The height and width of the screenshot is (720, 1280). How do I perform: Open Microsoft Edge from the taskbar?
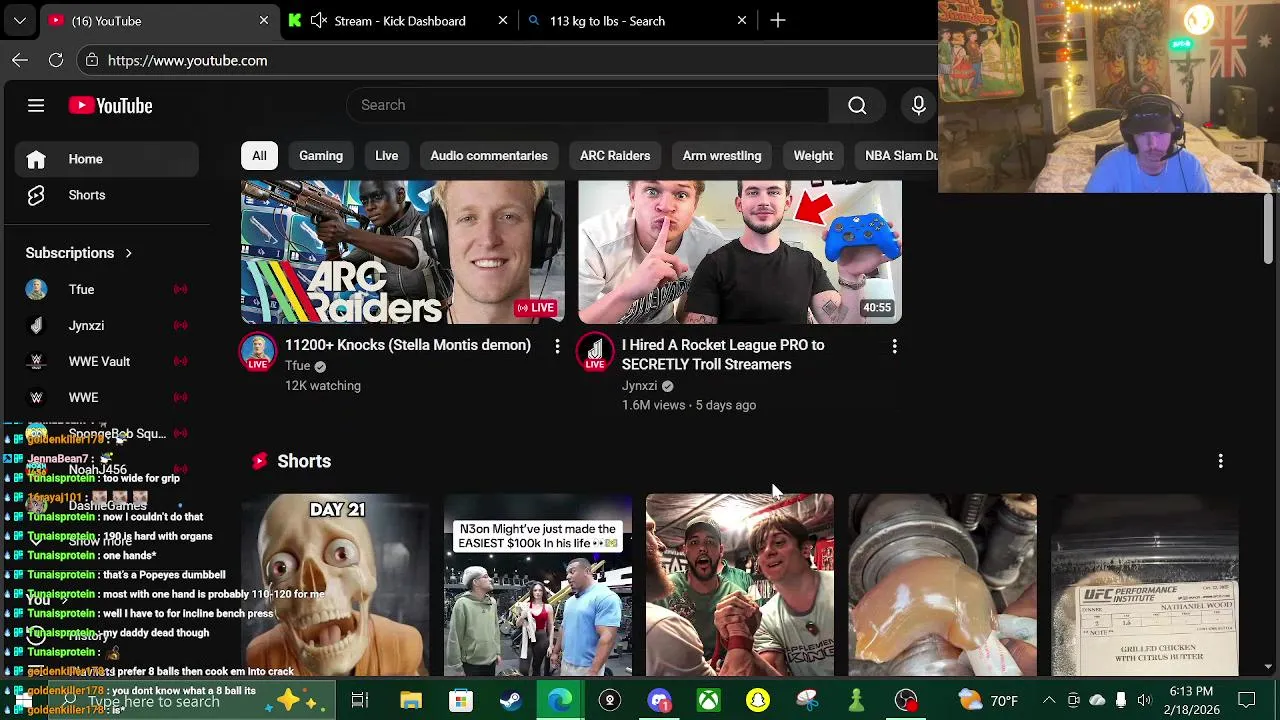click(x=559, y=700)
